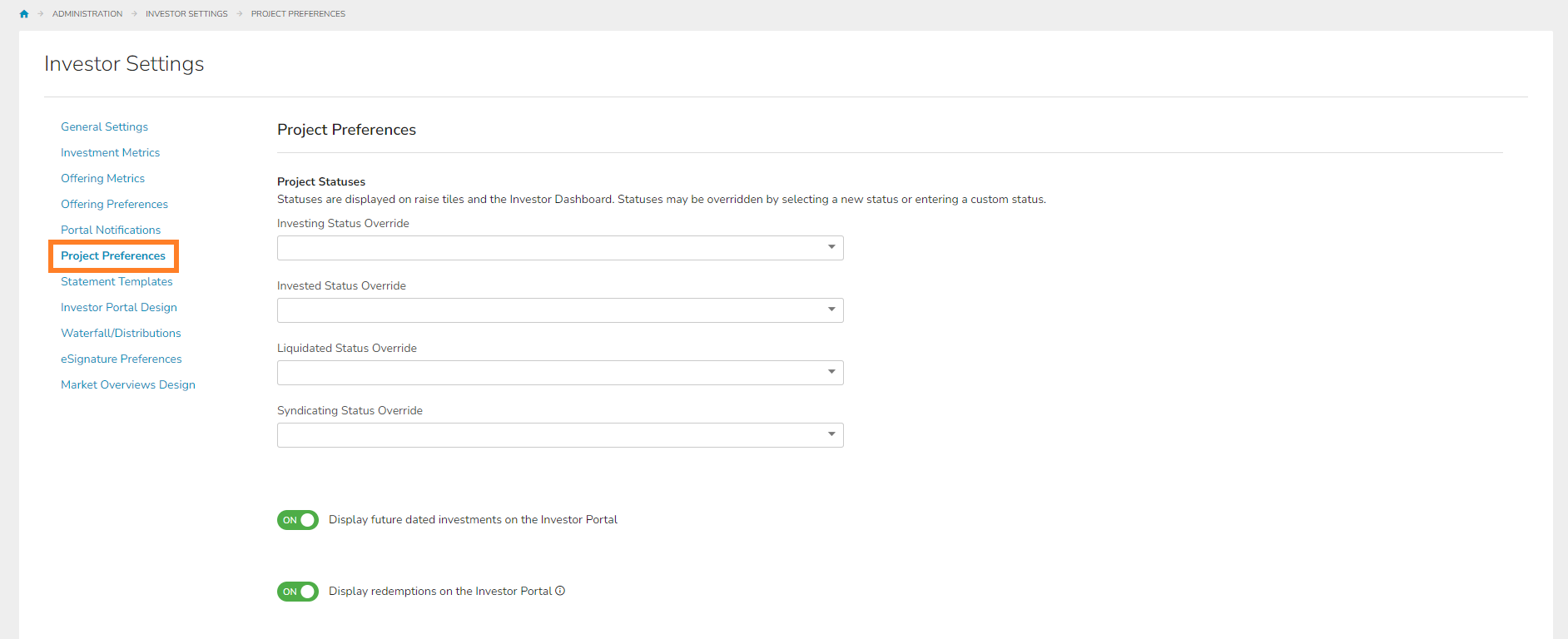This screenshot has height=639, width=1568.
Task: Open Waterfall/Distributions settings
Action: [x=121, y=334]
